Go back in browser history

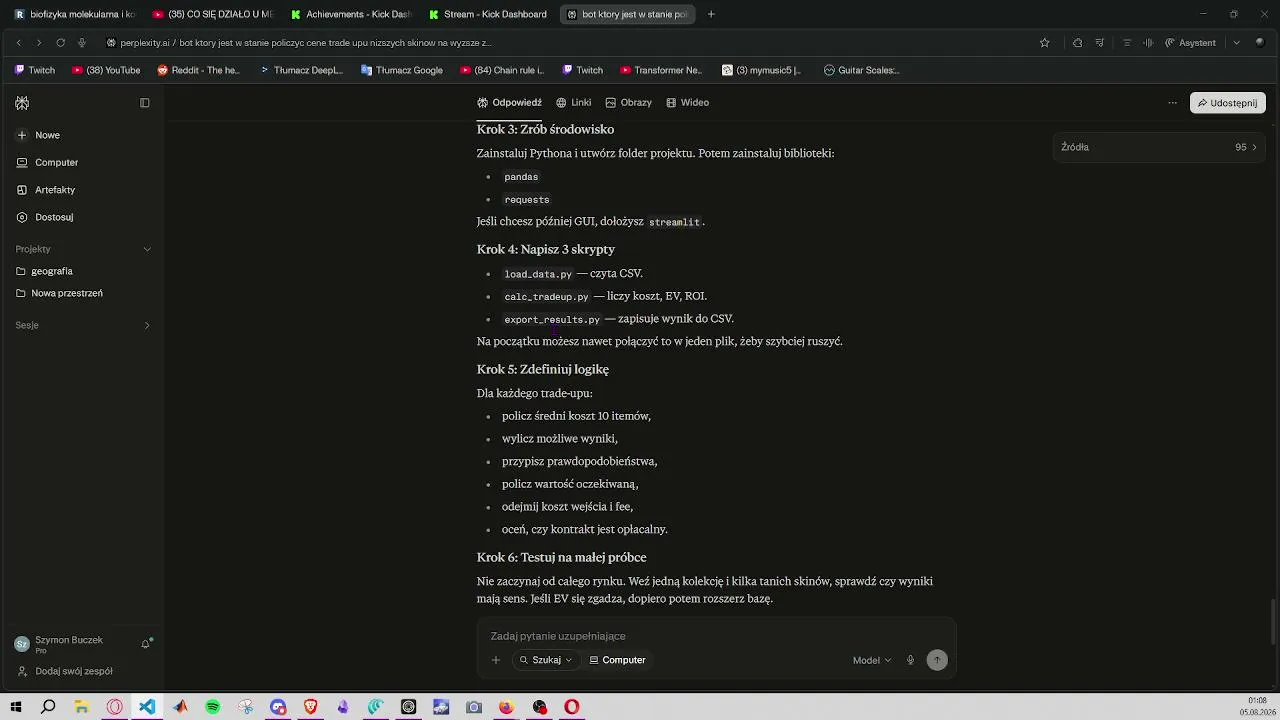18,43
